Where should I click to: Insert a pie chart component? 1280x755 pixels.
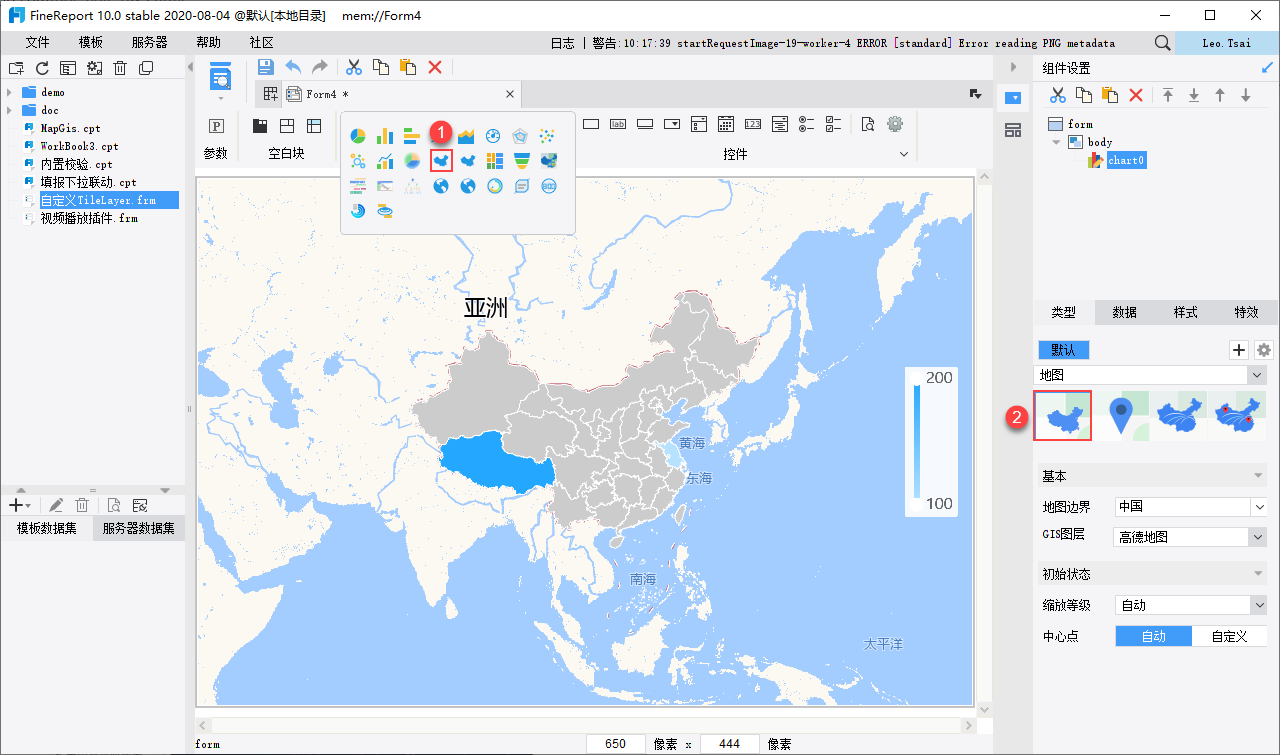358,136
